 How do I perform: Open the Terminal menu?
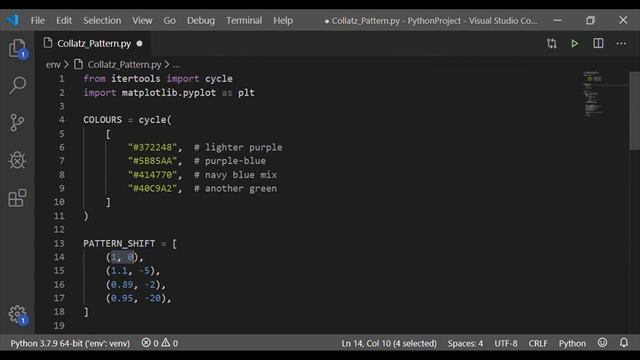click(244, 20)
